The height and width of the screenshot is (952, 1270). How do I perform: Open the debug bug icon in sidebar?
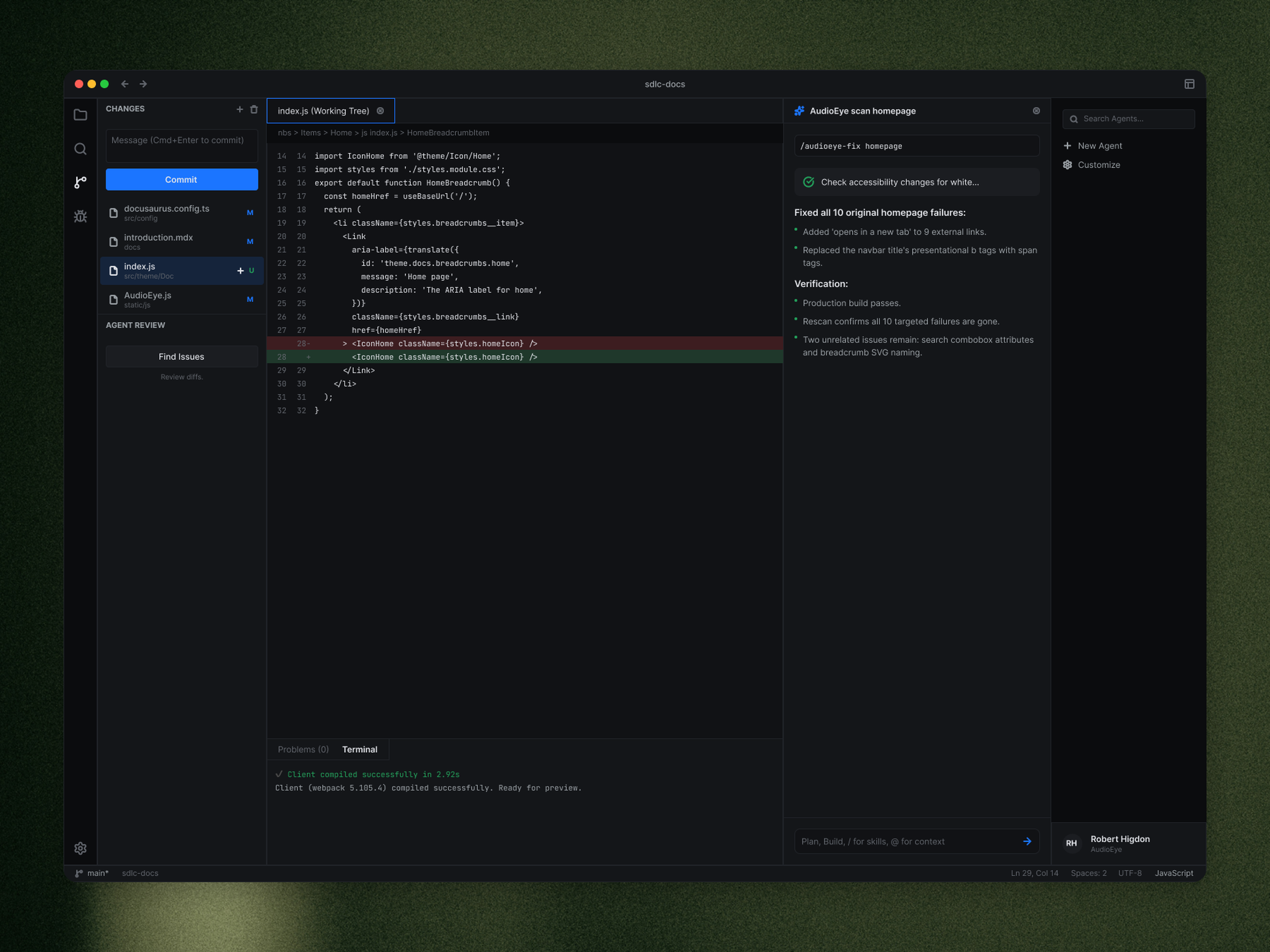pyautogui.click(x=80, y=216)
